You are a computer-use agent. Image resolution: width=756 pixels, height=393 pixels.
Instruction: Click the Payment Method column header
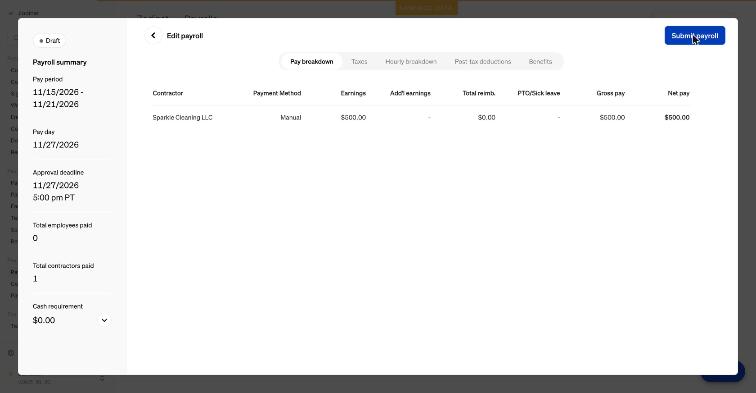click(277, 94)
